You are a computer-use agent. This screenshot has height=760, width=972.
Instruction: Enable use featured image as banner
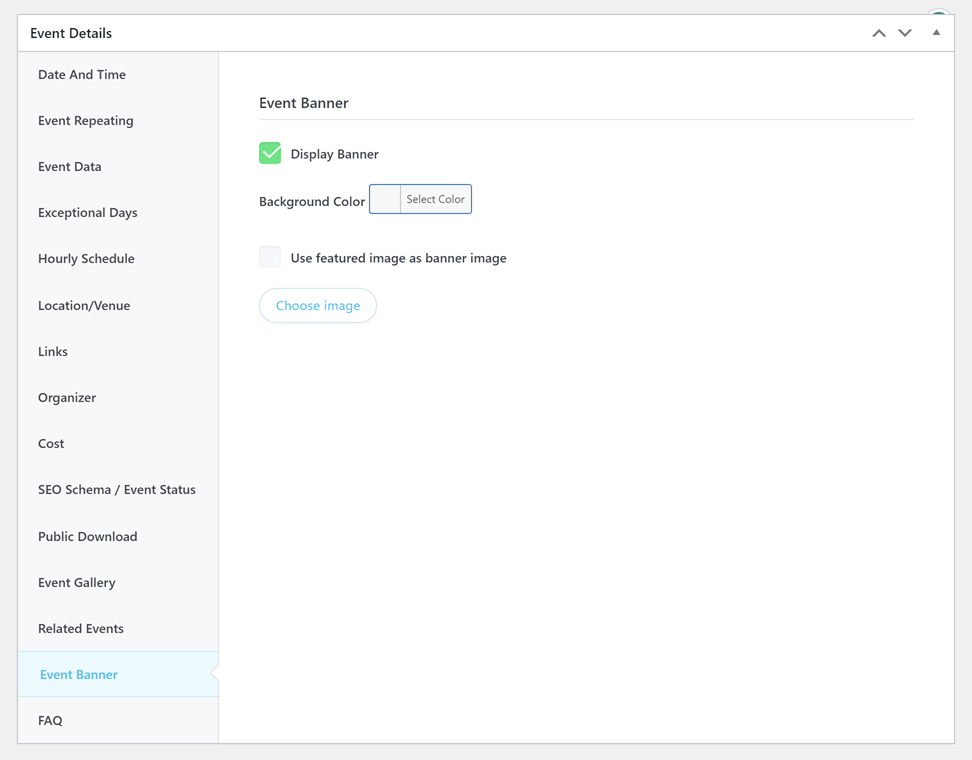click(270, 257)
